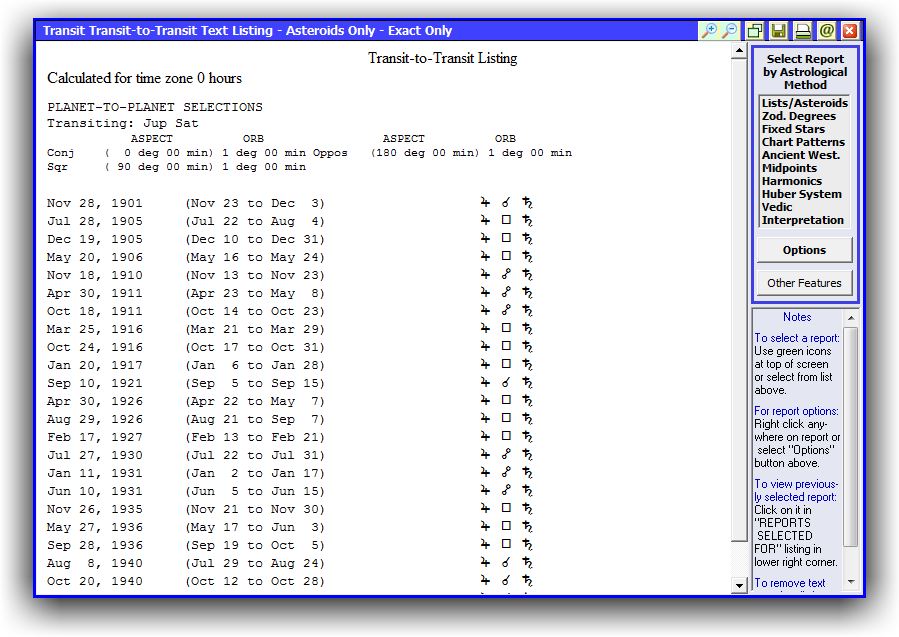Click the 'May 20, 1906' date entry
The image size is (899, 637).
(x=95, y=257)
